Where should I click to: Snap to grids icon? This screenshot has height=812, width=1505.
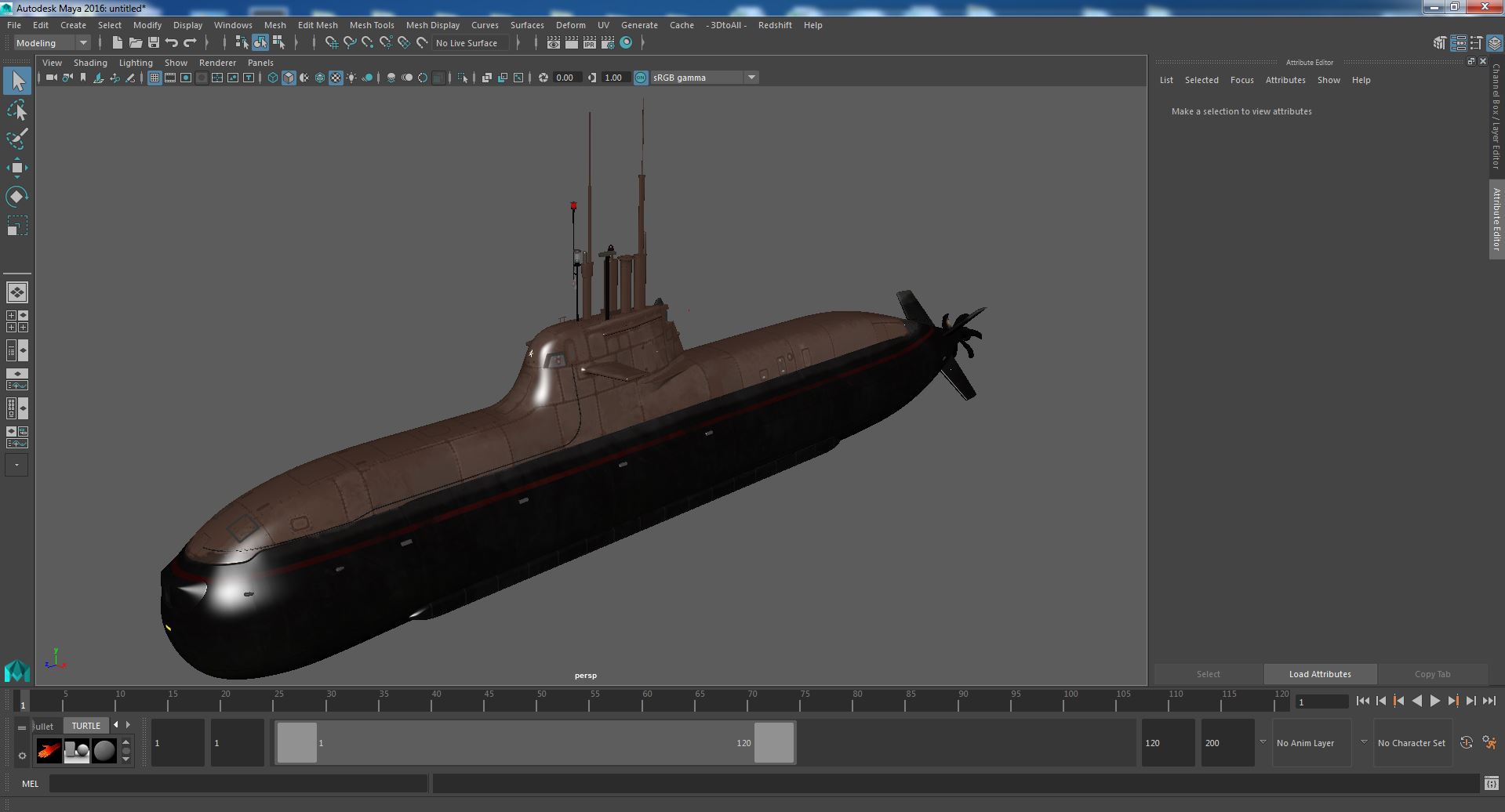click(331, 43)
